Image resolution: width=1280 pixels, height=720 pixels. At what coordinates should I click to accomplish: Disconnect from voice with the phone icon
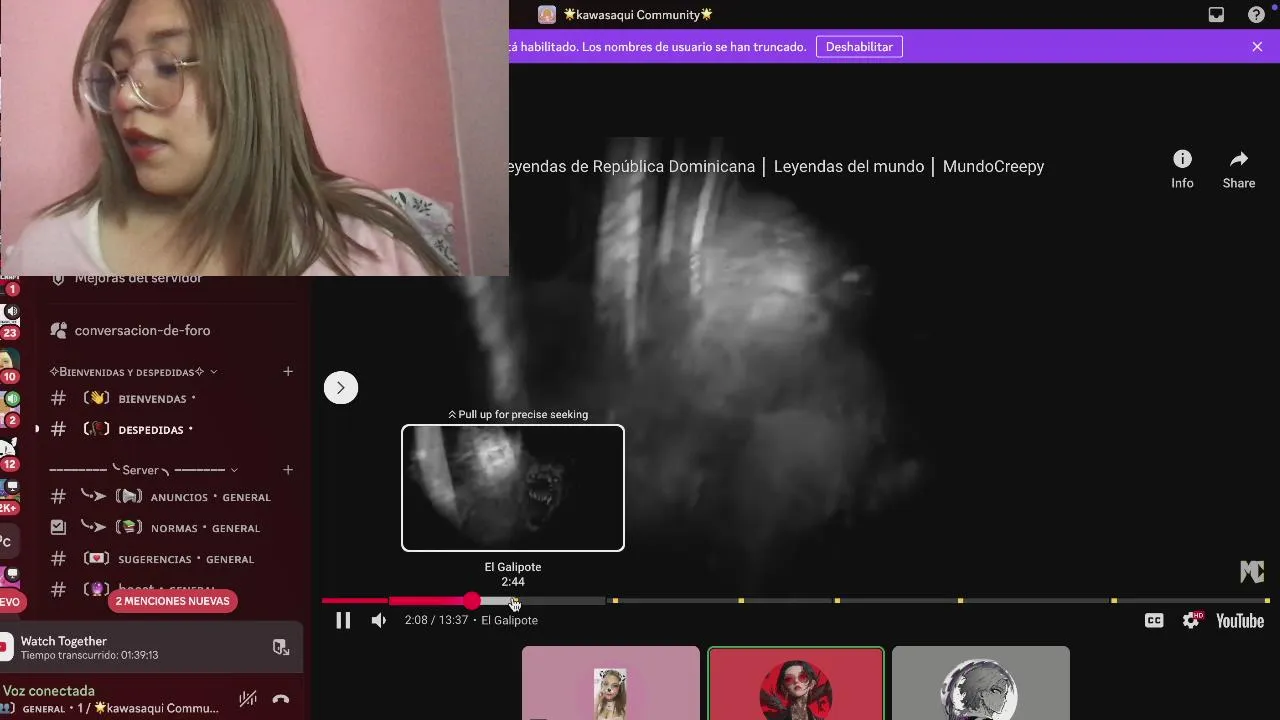(x=281, y=699)
